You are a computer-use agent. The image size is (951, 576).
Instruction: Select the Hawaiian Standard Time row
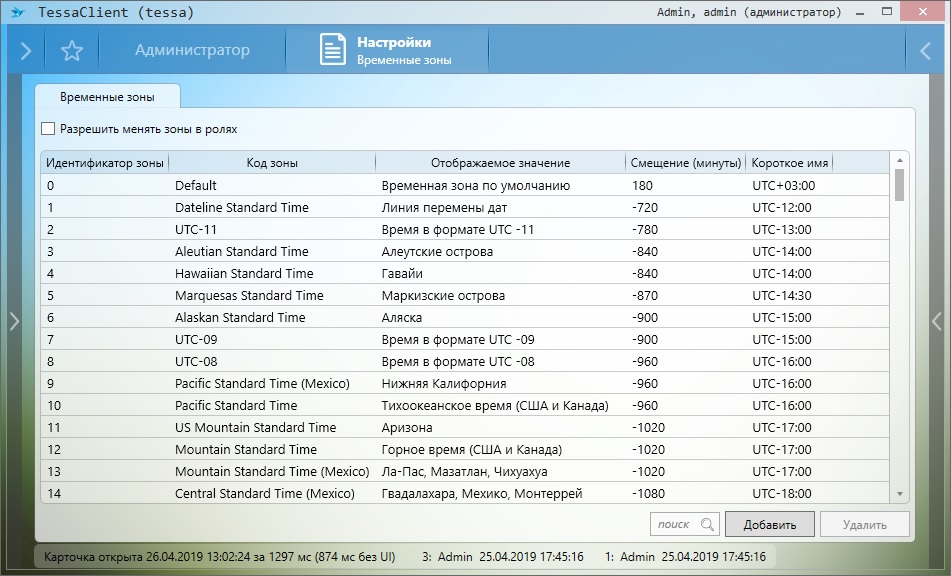pyautogui.click(x=244, y=273)
